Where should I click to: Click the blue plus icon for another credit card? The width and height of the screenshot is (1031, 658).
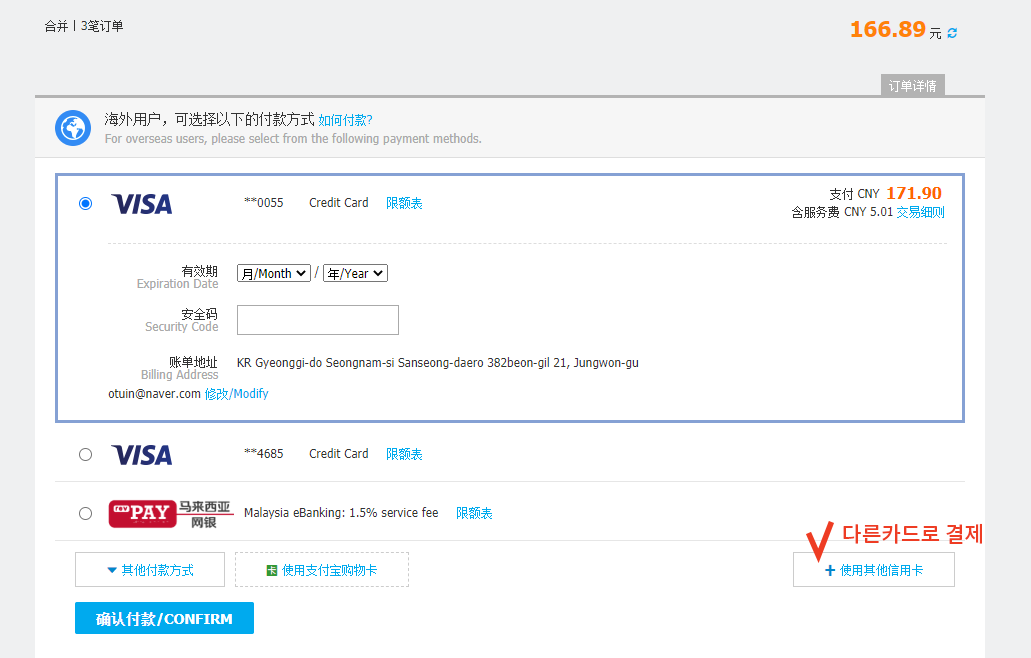pyautogui.click(x=830, y=571)
